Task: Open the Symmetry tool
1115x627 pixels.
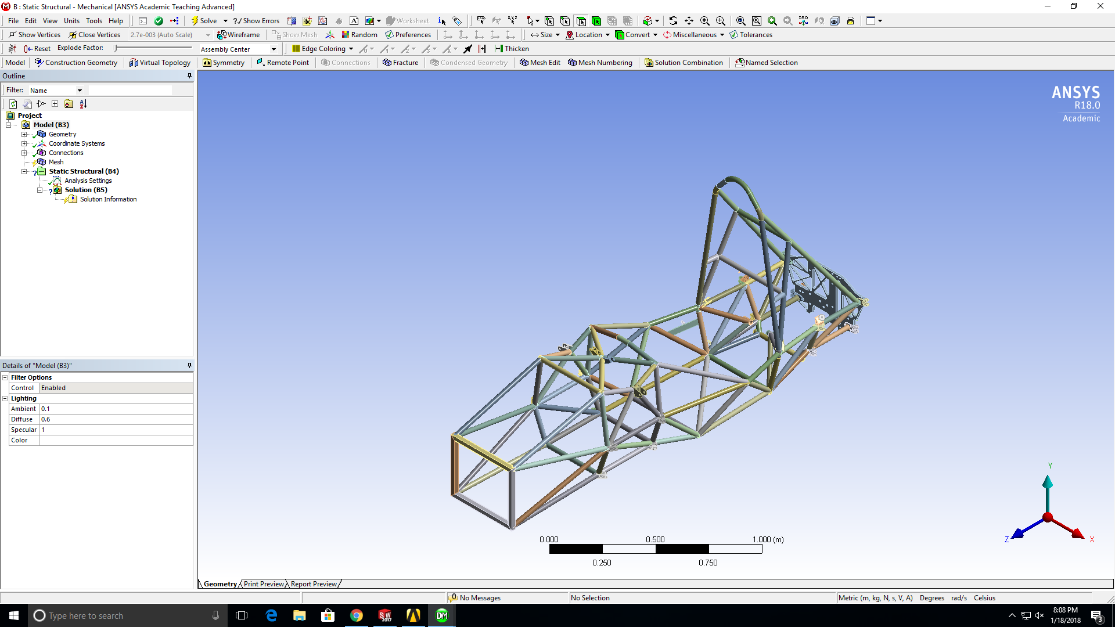Action: coord(223,63)
